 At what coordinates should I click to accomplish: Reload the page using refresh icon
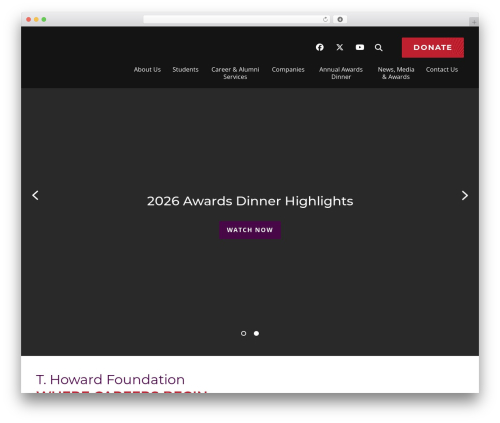(325, 19)
